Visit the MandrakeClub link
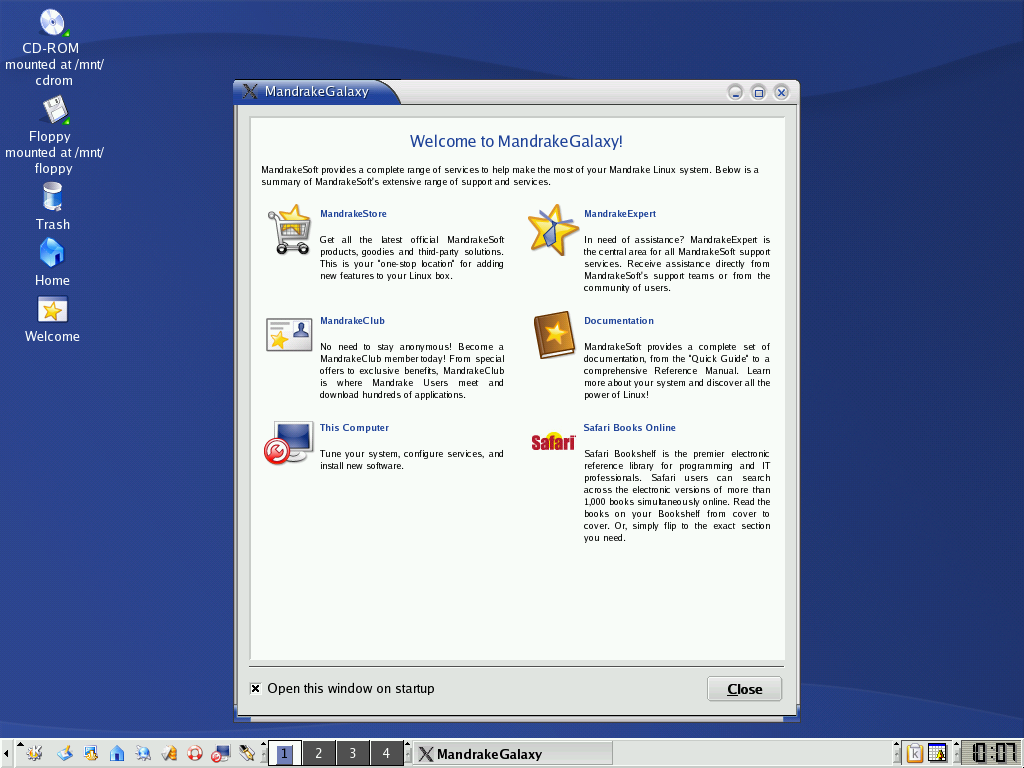This screenshot has height=768, width=1024. point(353,321)
